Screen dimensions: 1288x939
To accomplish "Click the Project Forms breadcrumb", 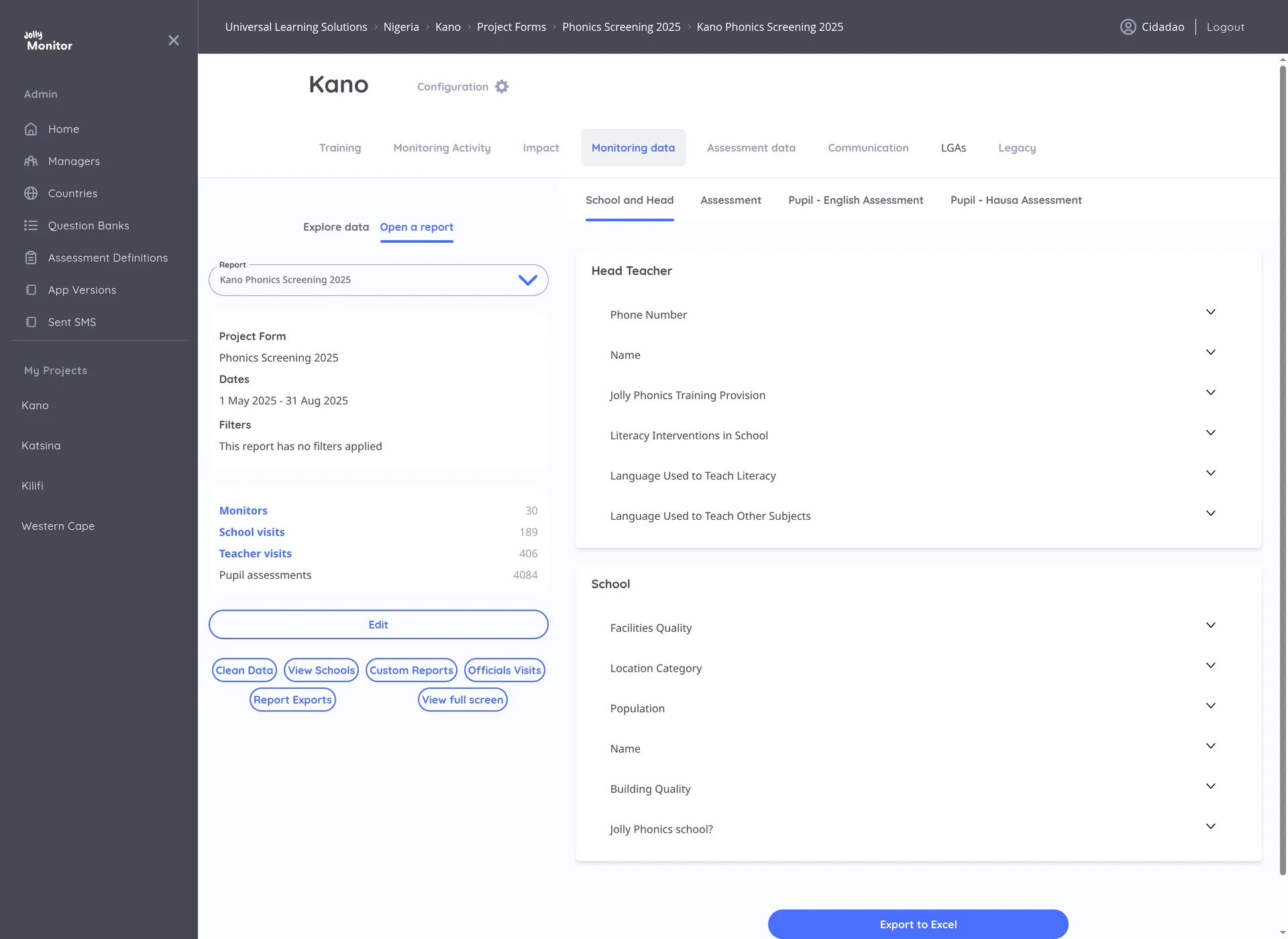I will (511, 27).
